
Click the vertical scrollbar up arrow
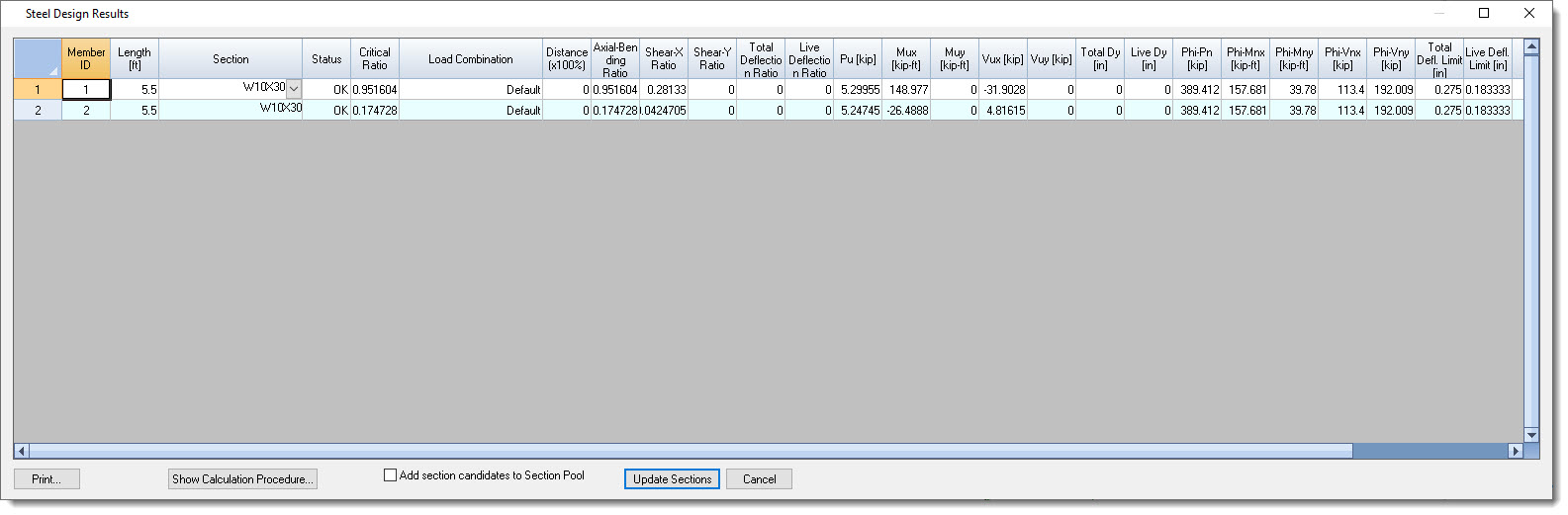(1531, 46)
